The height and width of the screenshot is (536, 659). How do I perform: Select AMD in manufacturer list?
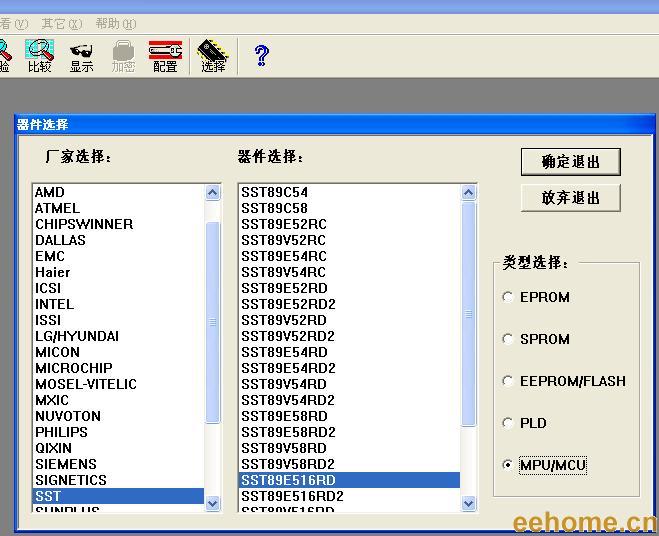pyautogui.click(x=118, y=192)
